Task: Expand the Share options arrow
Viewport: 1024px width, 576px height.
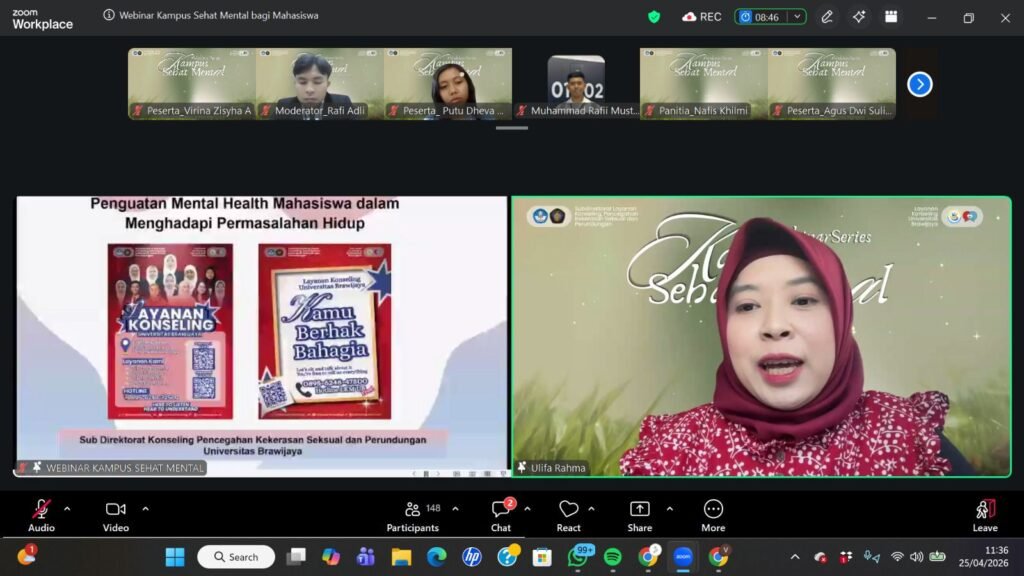Action: tap(669, 508)
